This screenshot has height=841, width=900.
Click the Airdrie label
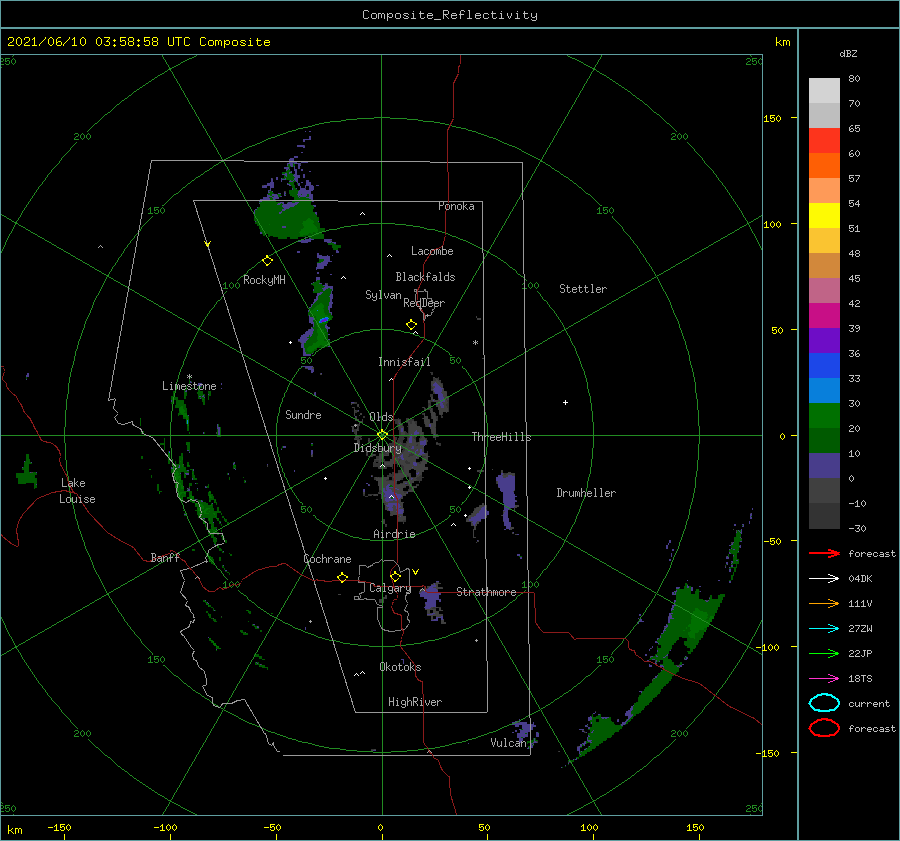click(x=394, y=534)
